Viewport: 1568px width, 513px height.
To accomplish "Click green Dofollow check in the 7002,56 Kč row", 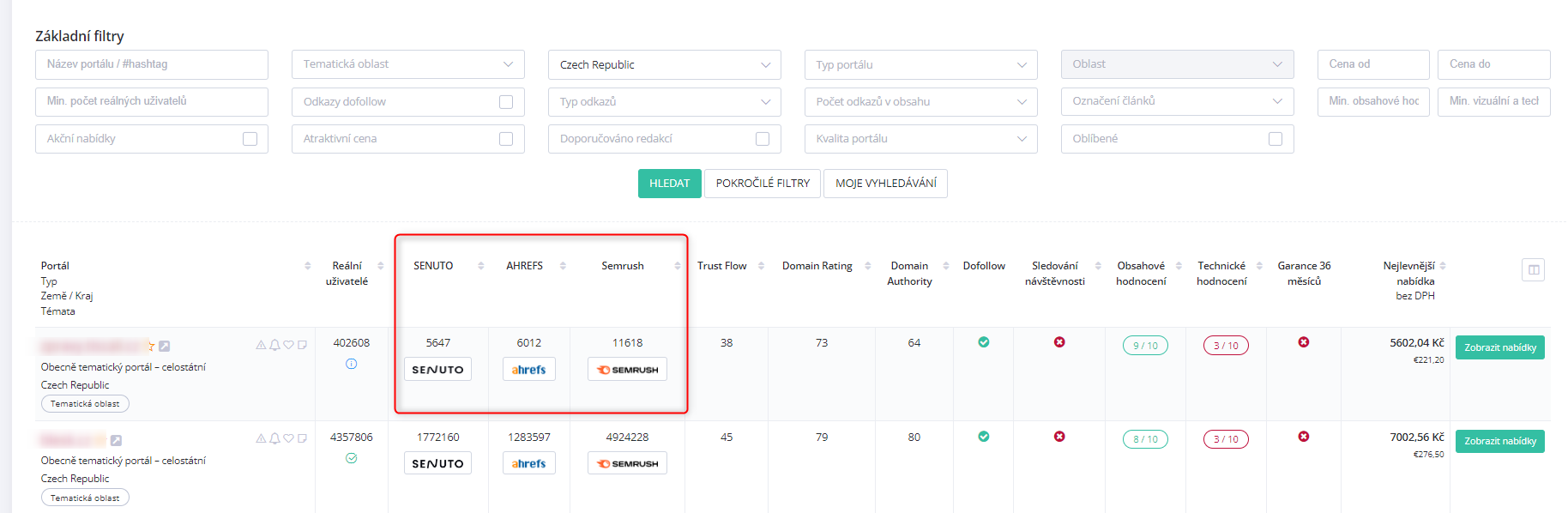I will pos(984,437).
